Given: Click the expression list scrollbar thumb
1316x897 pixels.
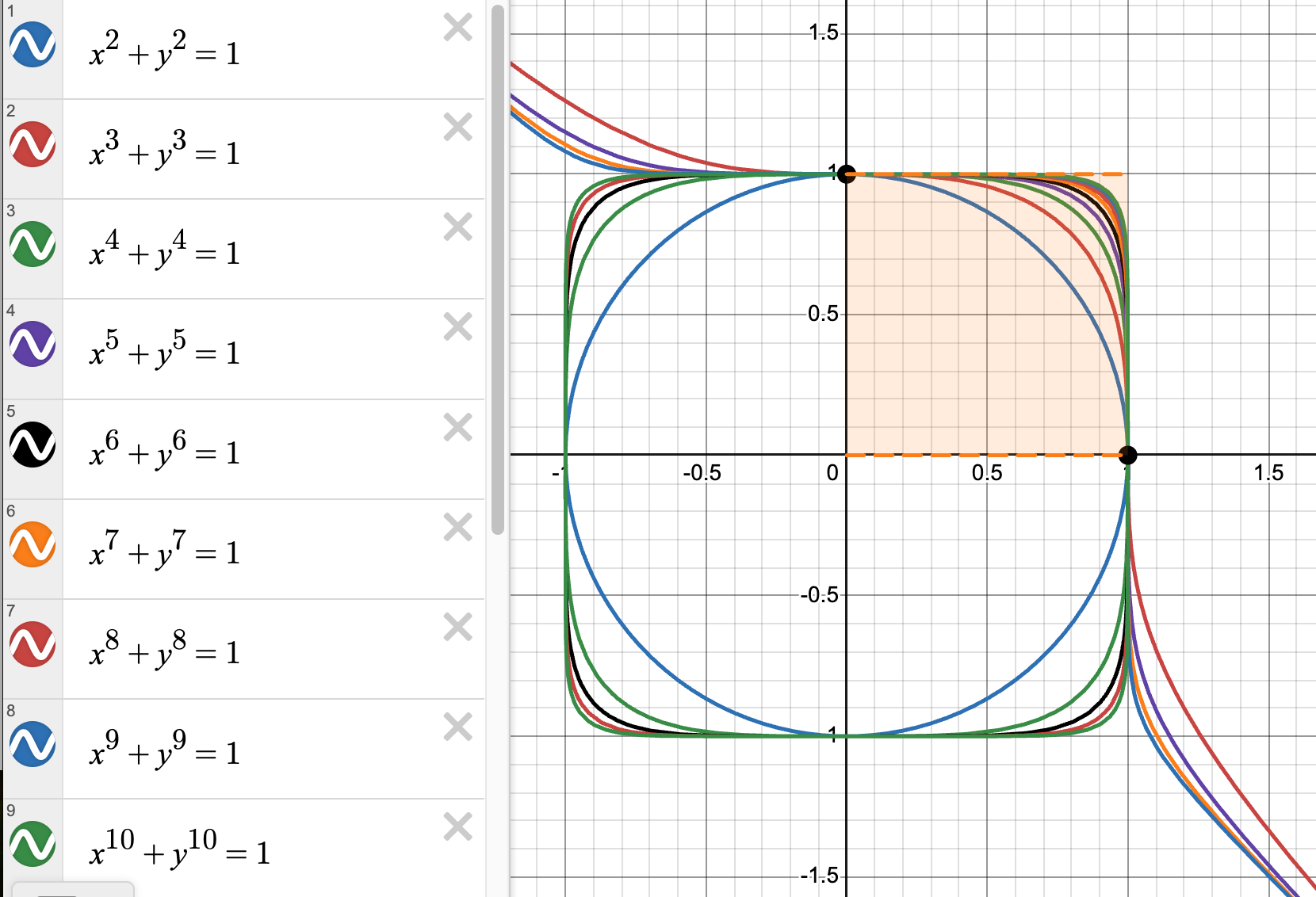Looking at the screenshot, I should [498, 269].
